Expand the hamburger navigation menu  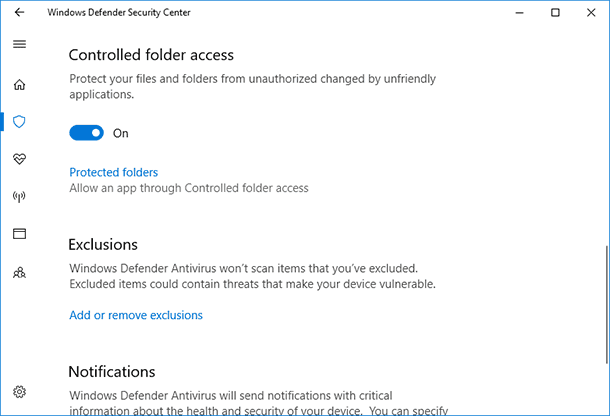click(19, 44)
